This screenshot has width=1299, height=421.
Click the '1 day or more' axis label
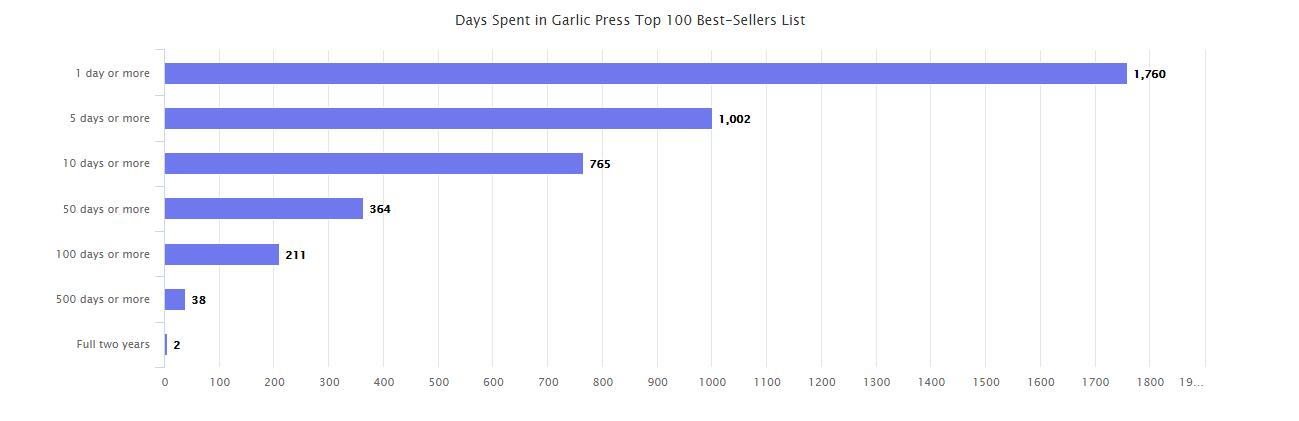[x=112, y=73]
